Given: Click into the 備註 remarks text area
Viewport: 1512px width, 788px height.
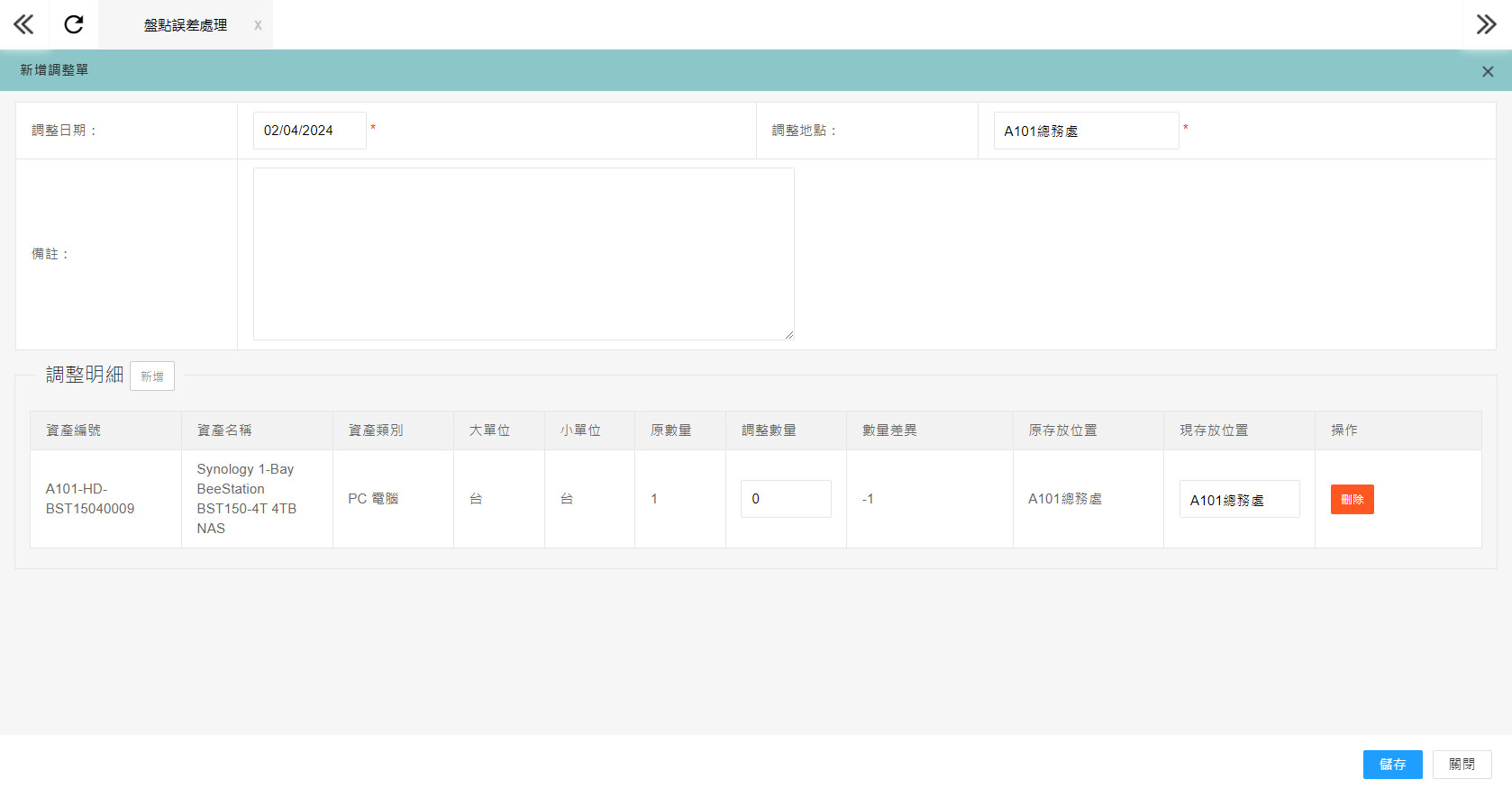Looking at the screenshot, I should tap(523, 253).
